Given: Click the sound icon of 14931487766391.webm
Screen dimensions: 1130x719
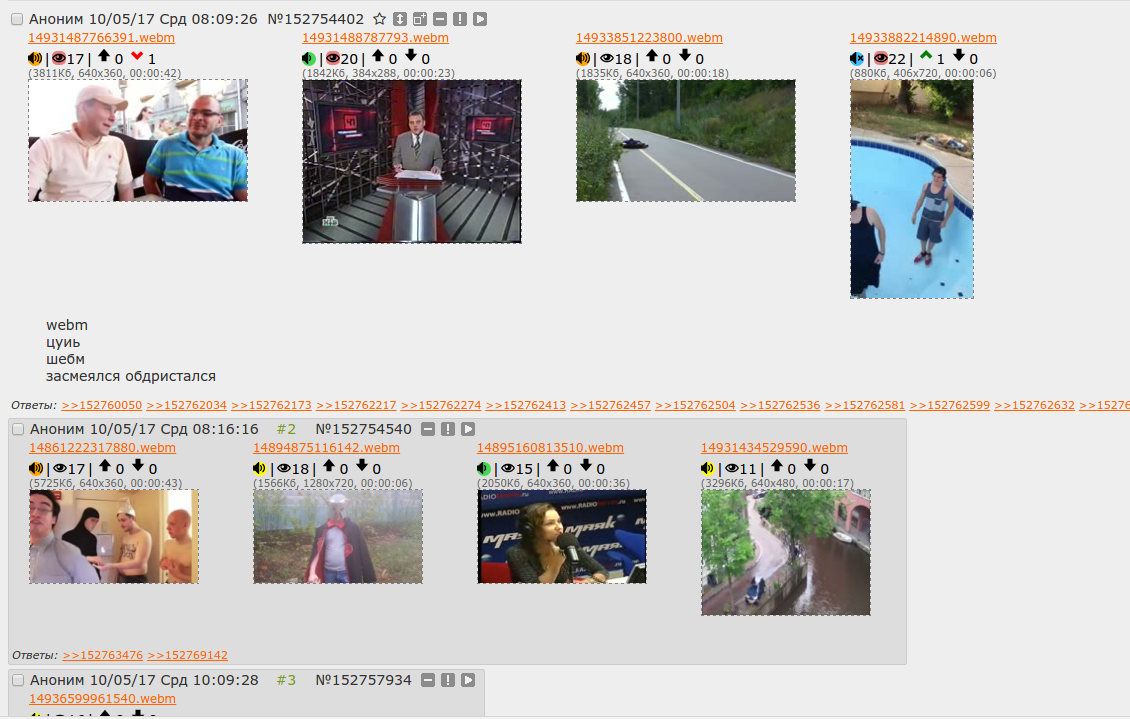Looking at the screenshot, I should [35, 58].
